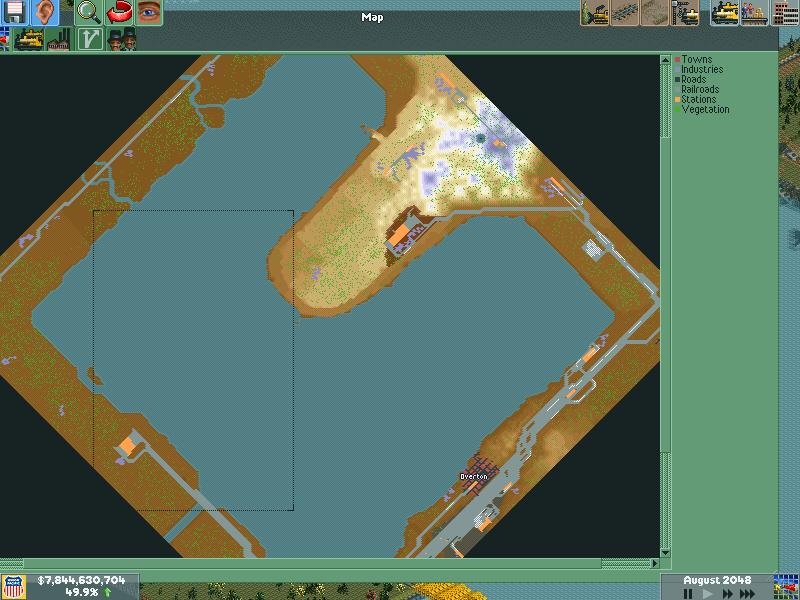This screenshot has height=600, width=800.
Task: Pause the game
Action: point(688,594)
